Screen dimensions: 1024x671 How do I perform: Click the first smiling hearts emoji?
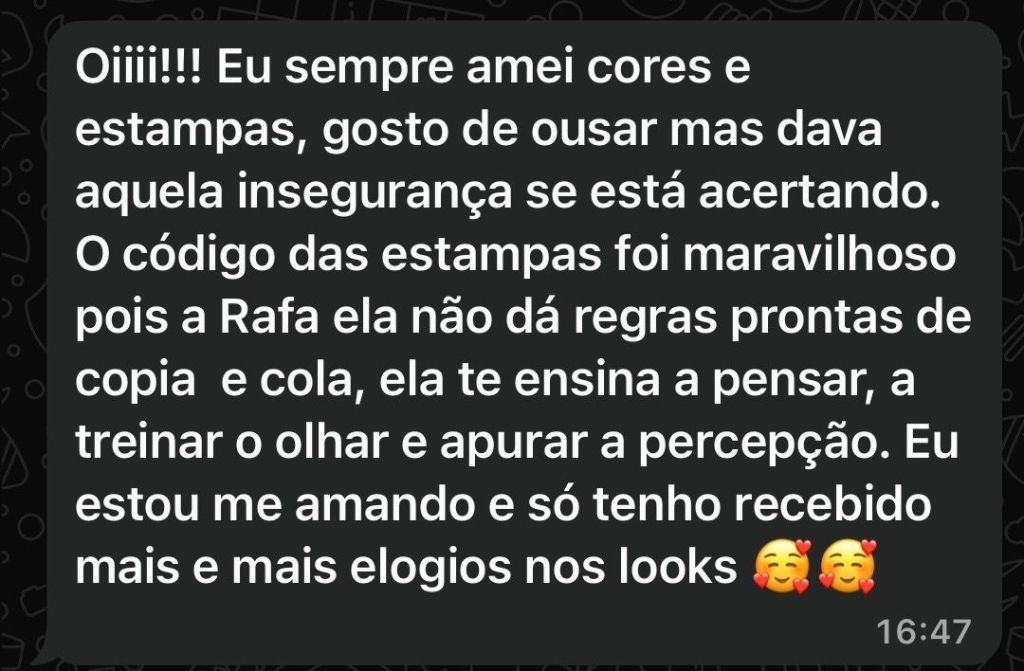[x=782, y=566]
